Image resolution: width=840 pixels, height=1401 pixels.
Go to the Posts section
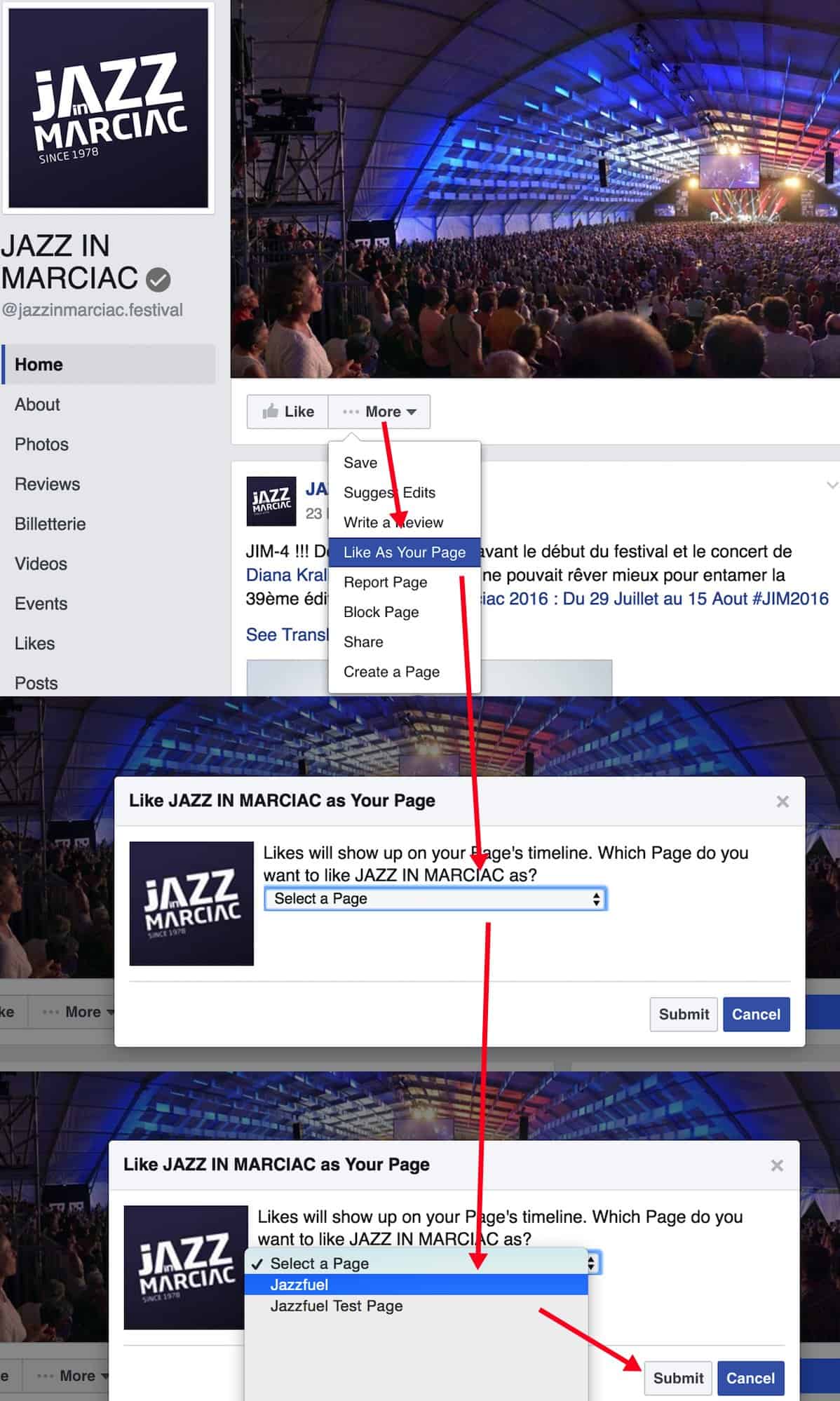(36, 684)
